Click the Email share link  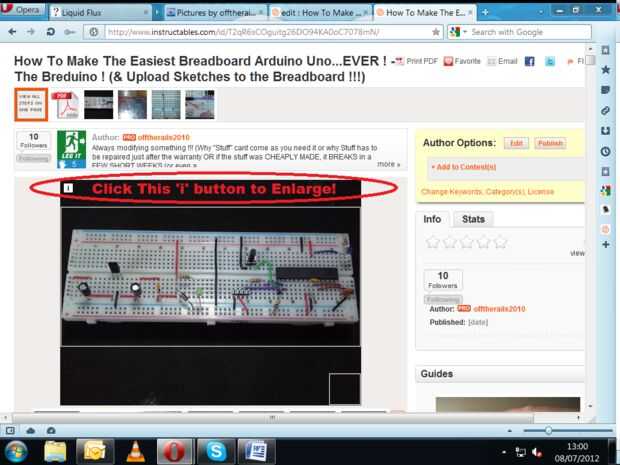(502, 61)
